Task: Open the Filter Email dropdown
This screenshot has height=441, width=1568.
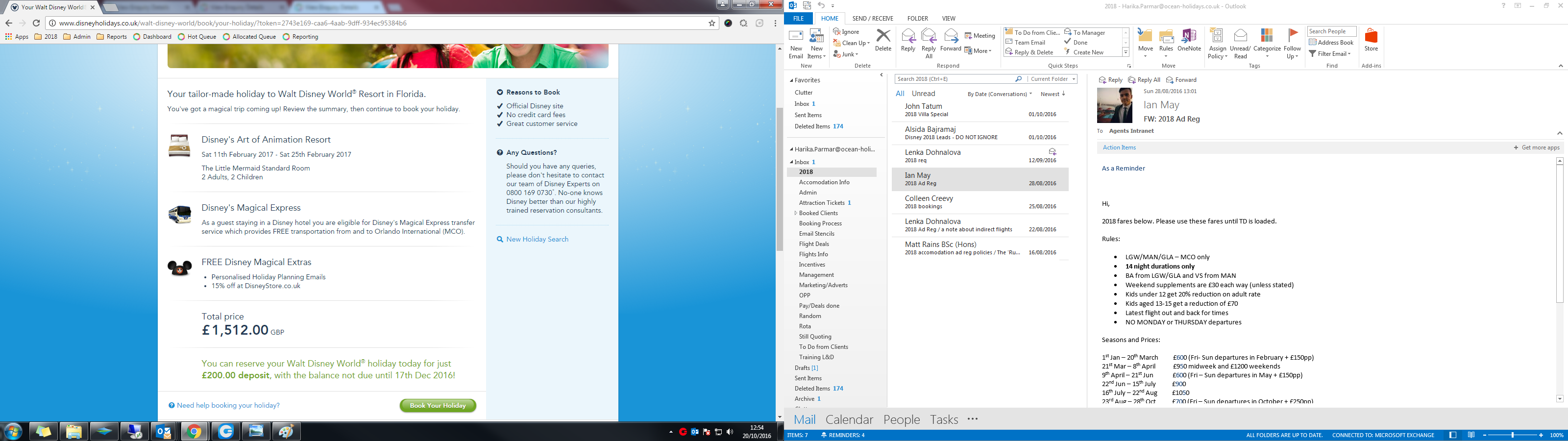Action: point(1330,53)
